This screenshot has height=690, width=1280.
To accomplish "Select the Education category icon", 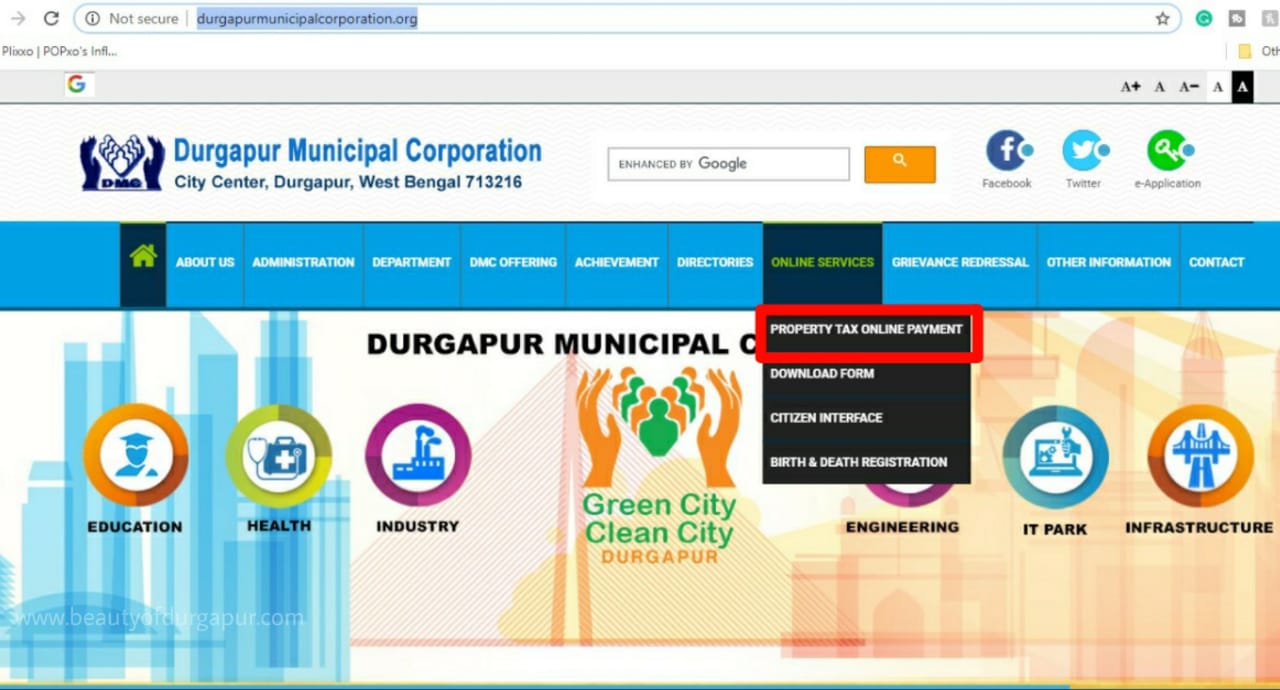I will click(134, 455).
